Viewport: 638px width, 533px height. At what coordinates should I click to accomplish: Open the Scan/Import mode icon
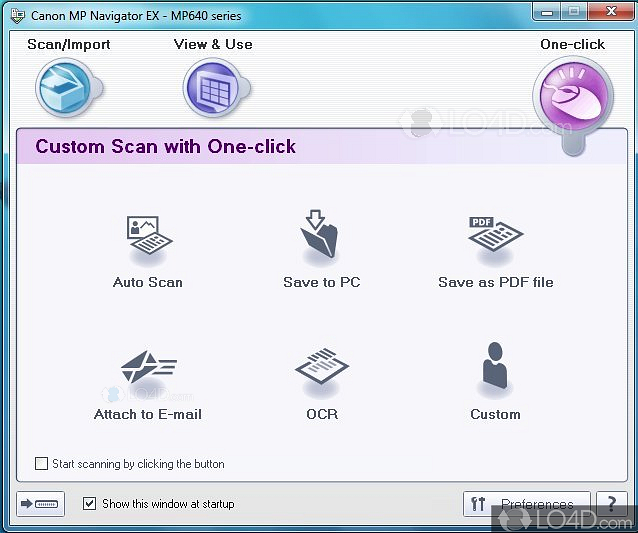click(67, 88)
